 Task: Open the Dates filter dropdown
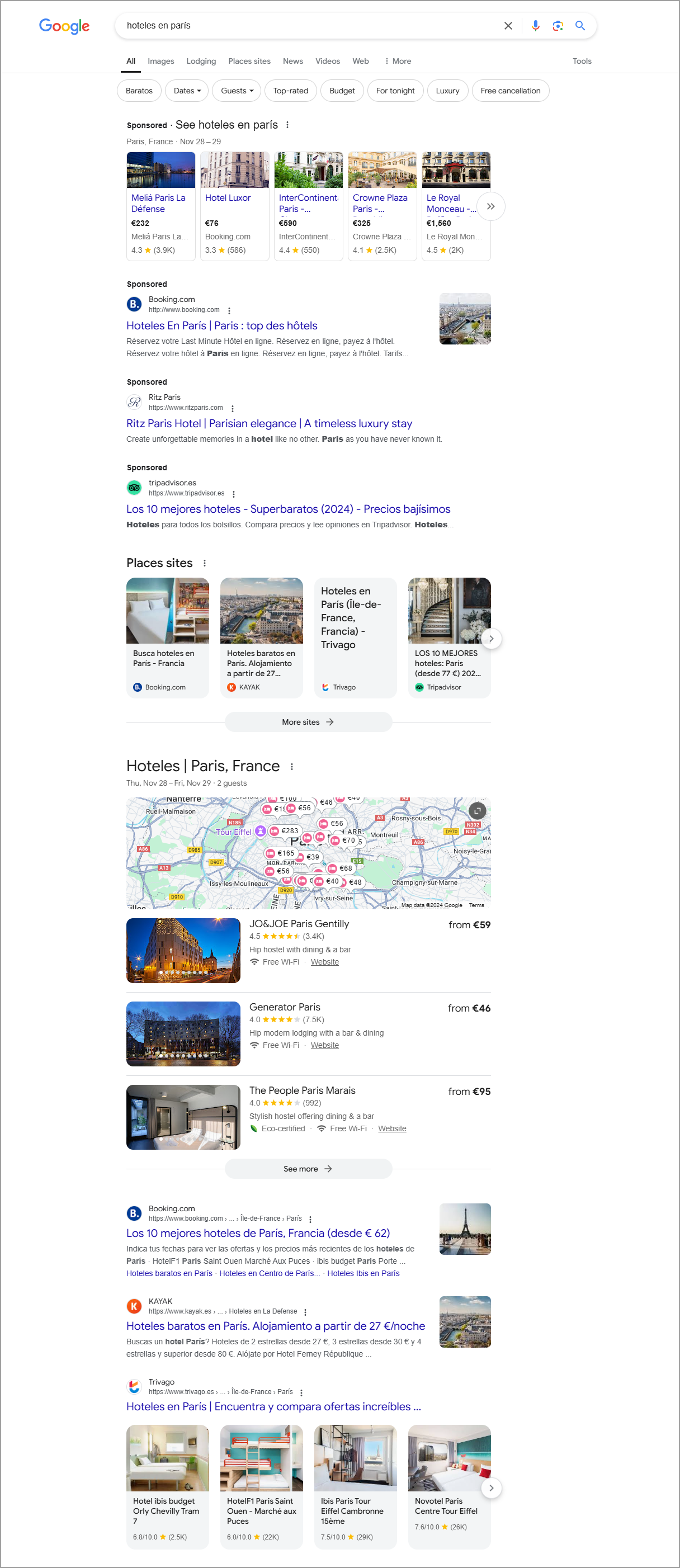(x=187, y=91)
